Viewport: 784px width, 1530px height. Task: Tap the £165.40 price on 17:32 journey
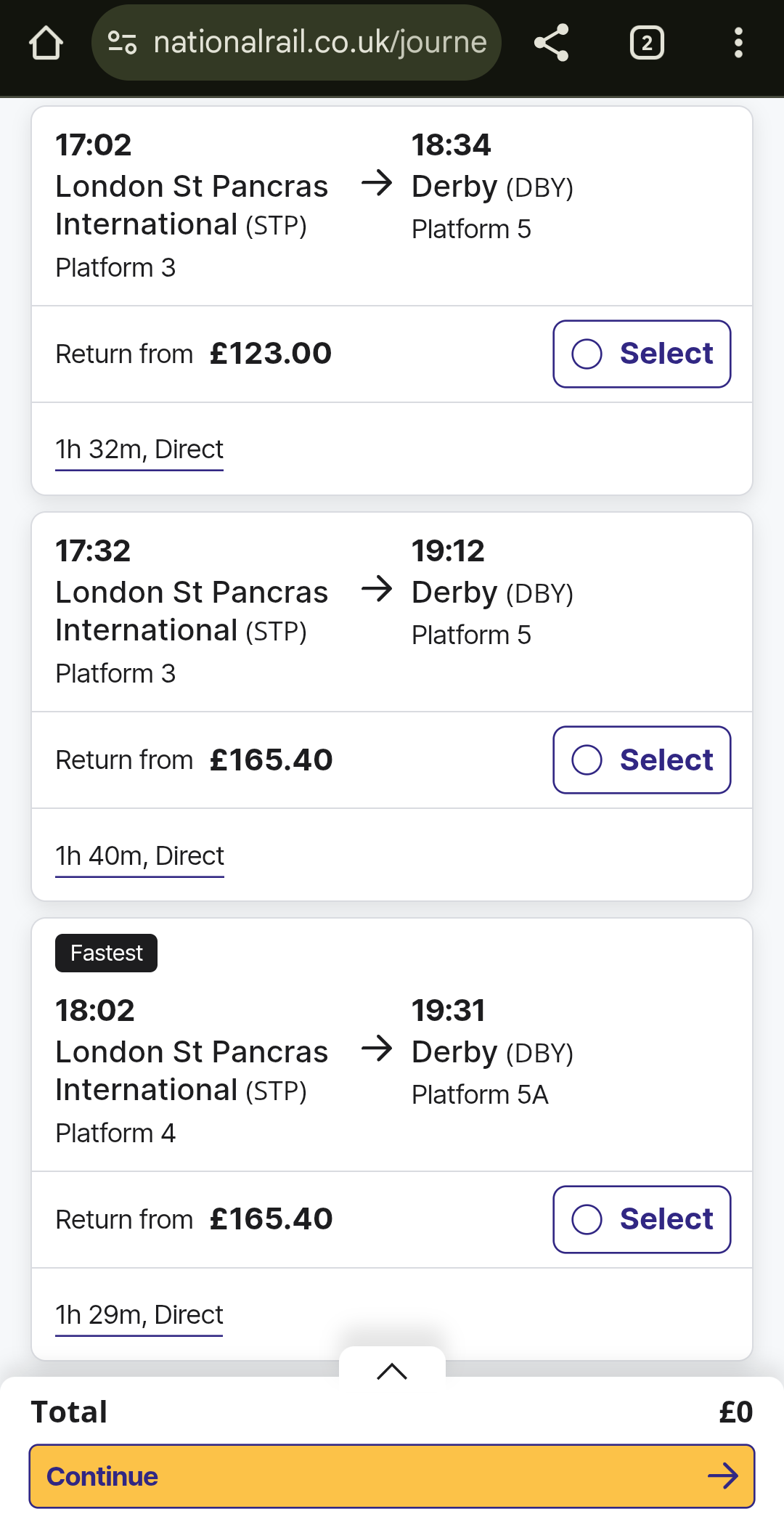(271, 760)
